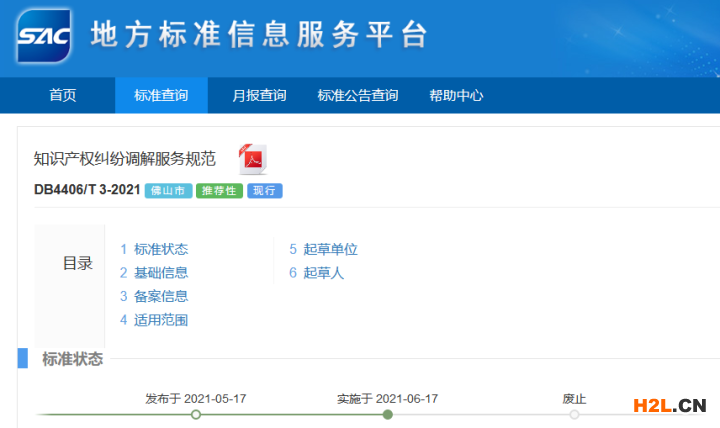
Task: Jump to 3 备案信息 section
Action: [154, 296]
